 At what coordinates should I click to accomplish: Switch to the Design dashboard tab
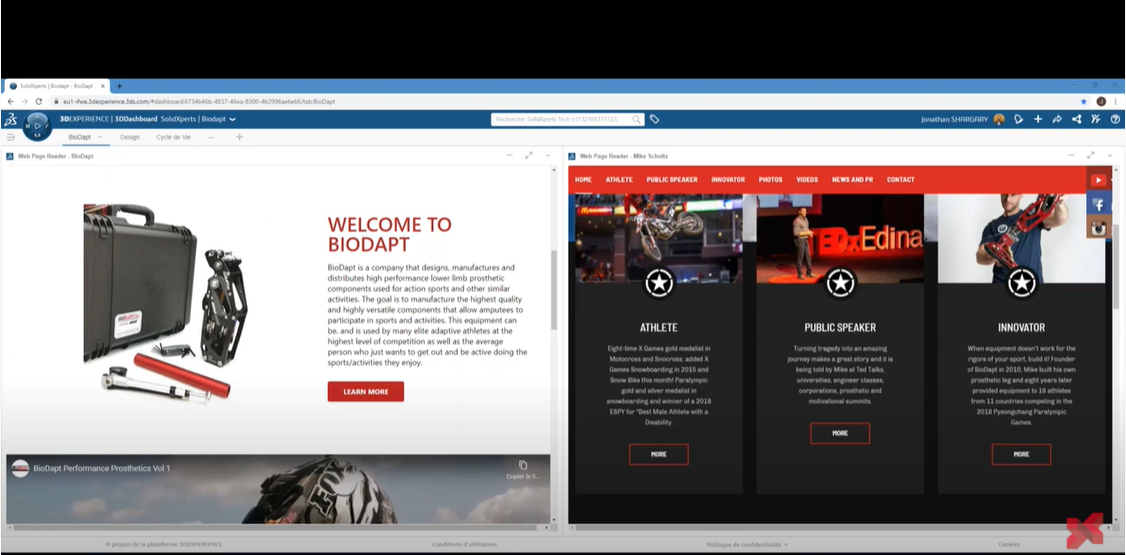pos(130,136)
